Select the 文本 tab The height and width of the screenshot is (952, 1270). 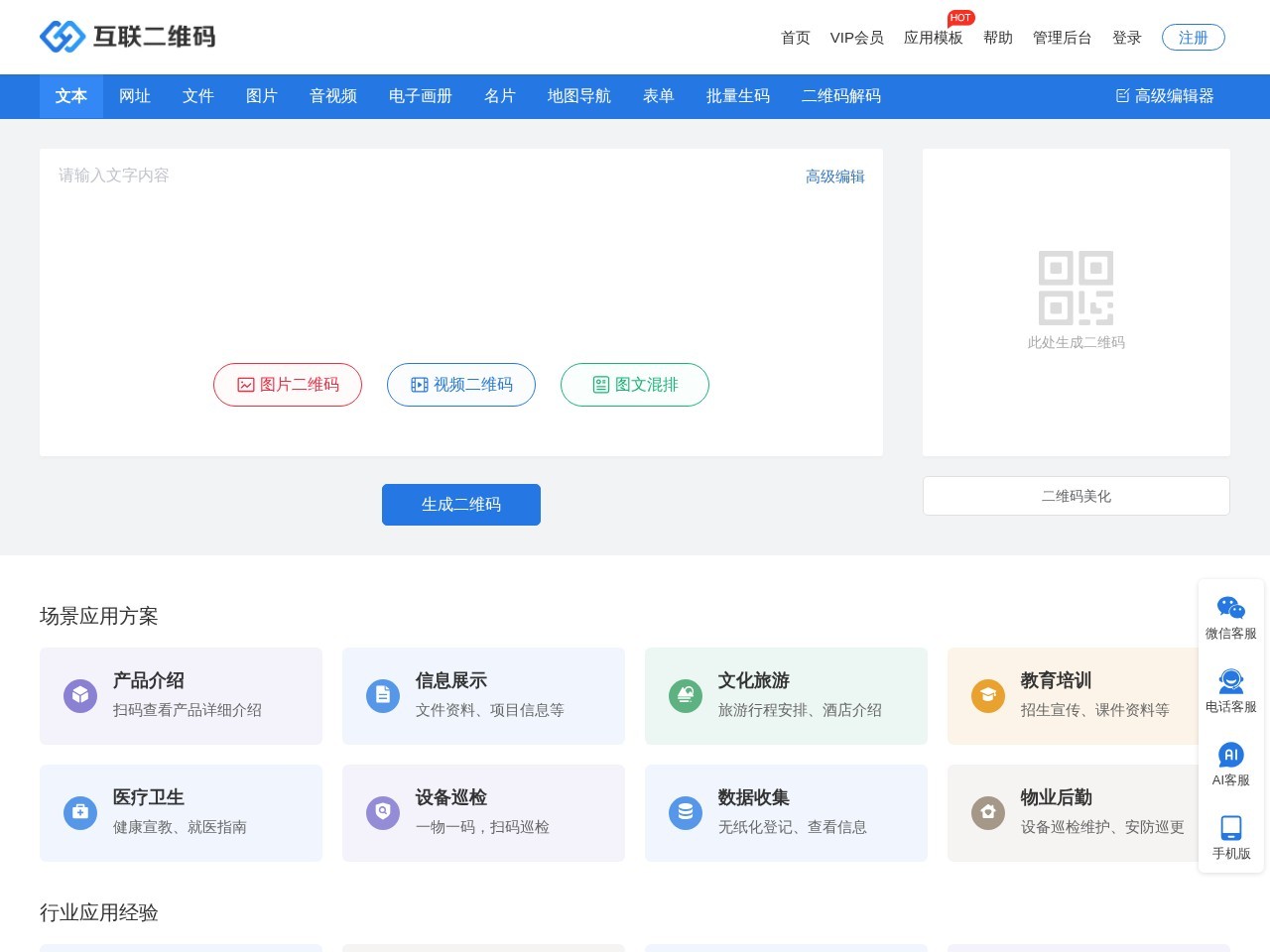click(71, 96)
